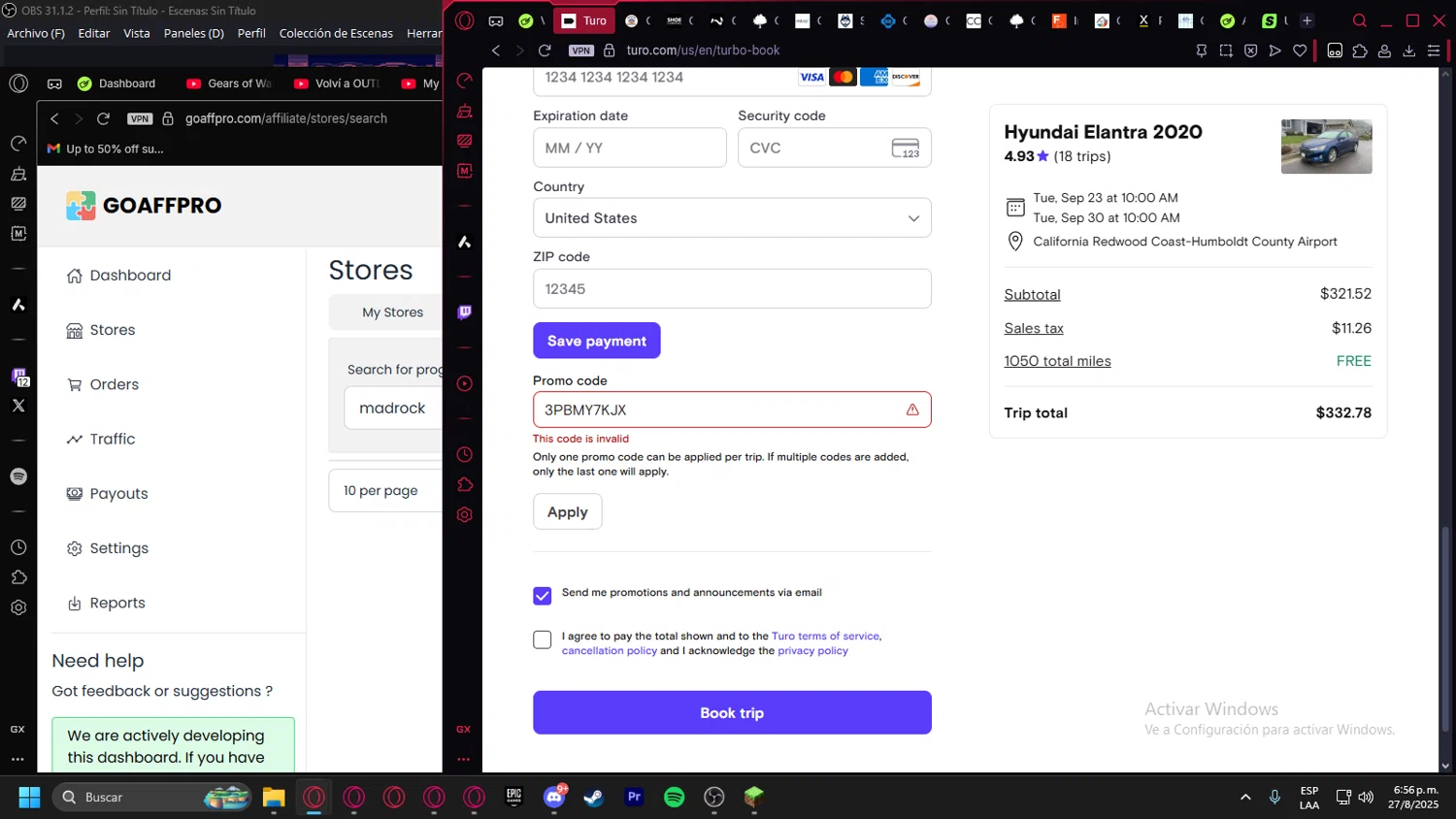Open history clock in red Opera sidebar
This screenshot has height=819, width=1456.
pos(465,454)
